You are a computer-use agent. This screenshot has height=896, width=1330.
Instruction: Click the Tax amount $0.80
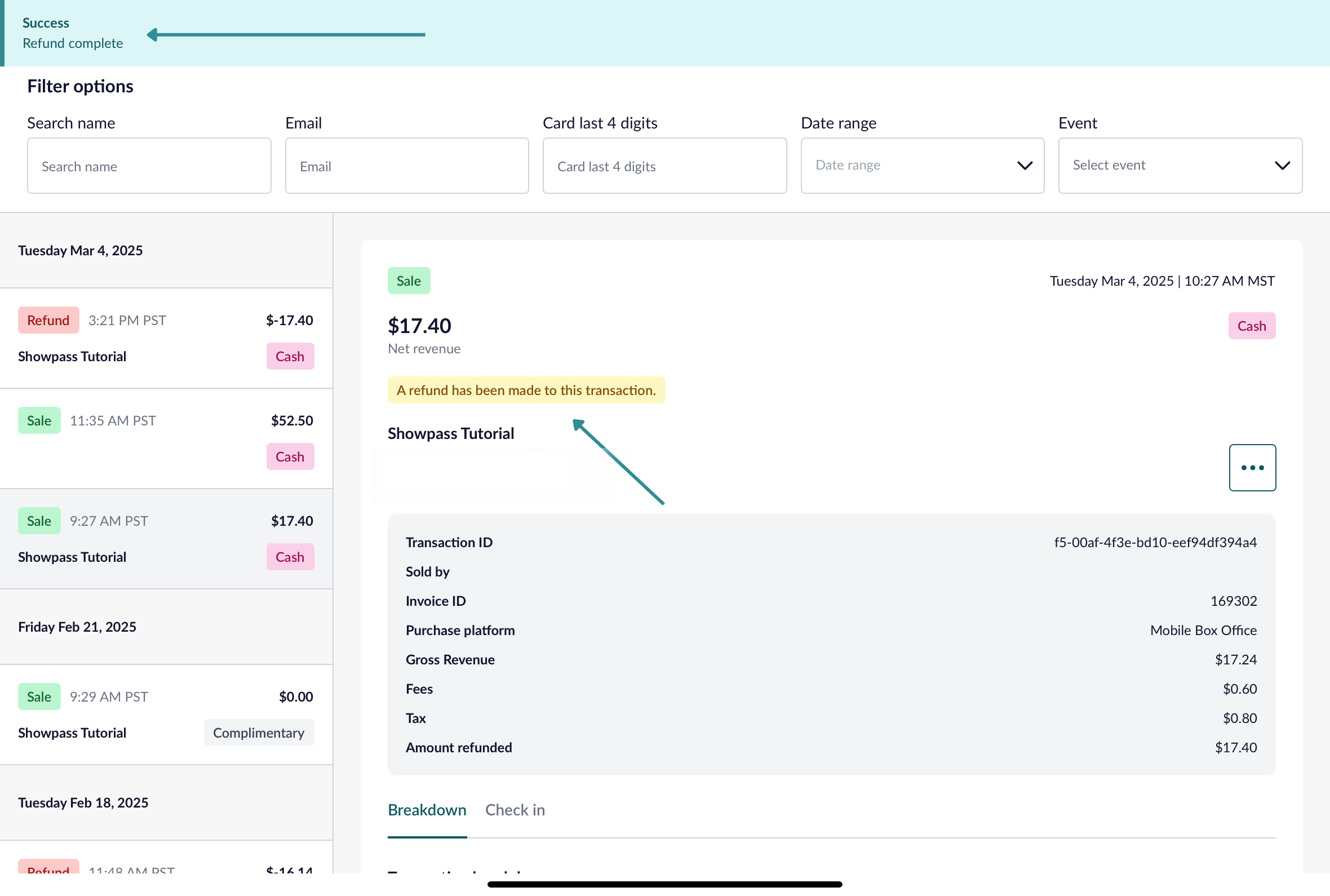click(1240, 718)
